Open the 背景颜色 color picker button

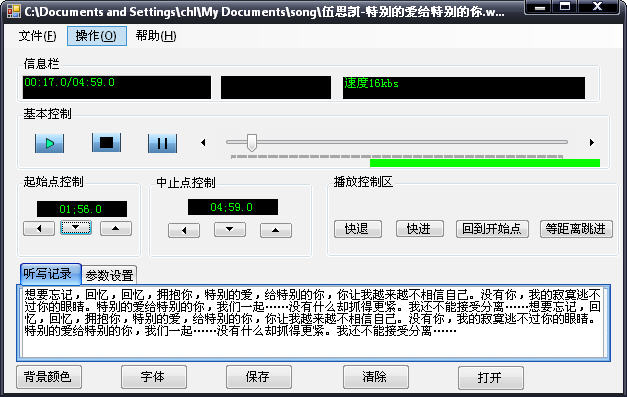point(49,377)
